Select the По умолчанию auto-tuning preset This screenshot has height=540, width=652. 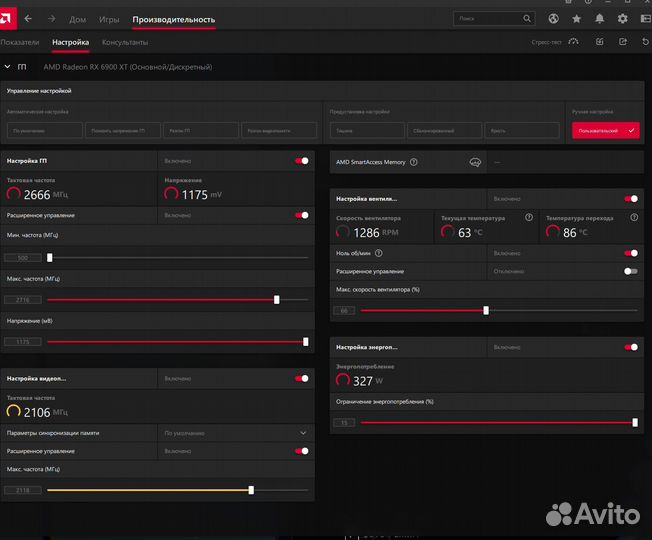point(44,131)
